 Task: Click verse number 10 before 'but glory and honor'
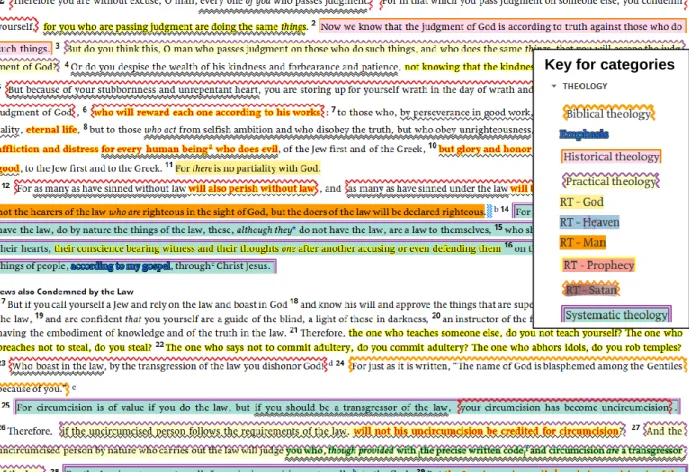[432, 145]
